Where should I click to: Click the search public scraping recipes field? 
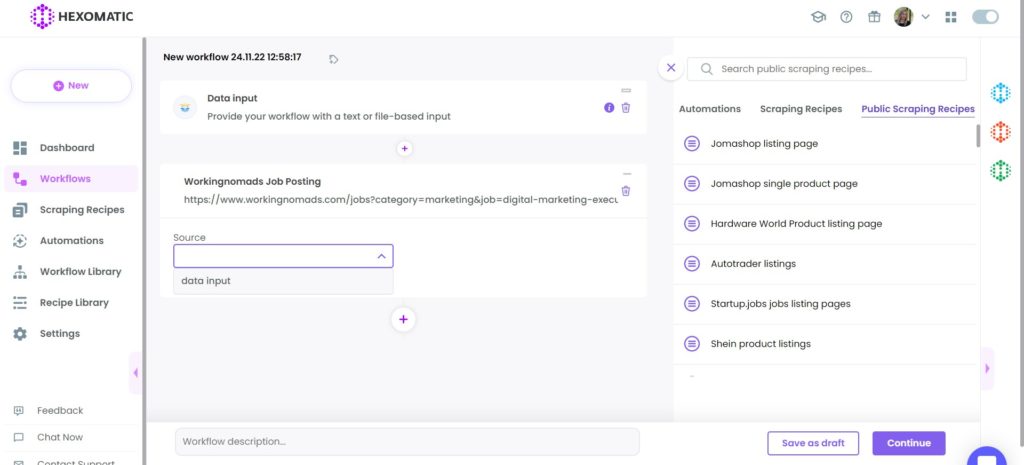pyautogui.click(x=827, y=69)
